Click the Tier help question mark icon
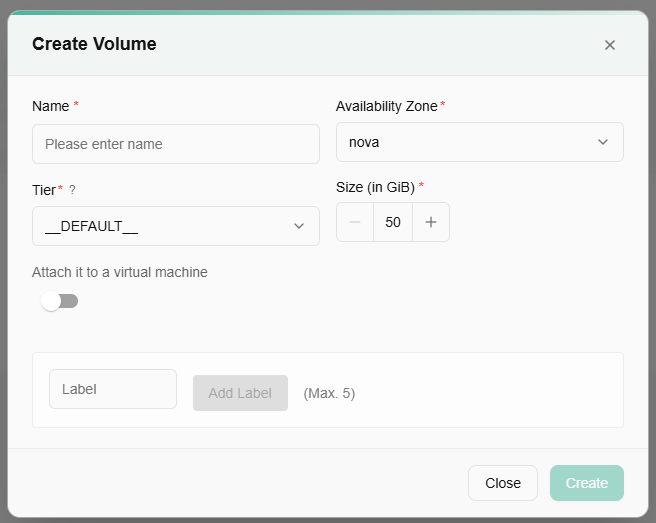656x523 pixels. pos(72,190)
